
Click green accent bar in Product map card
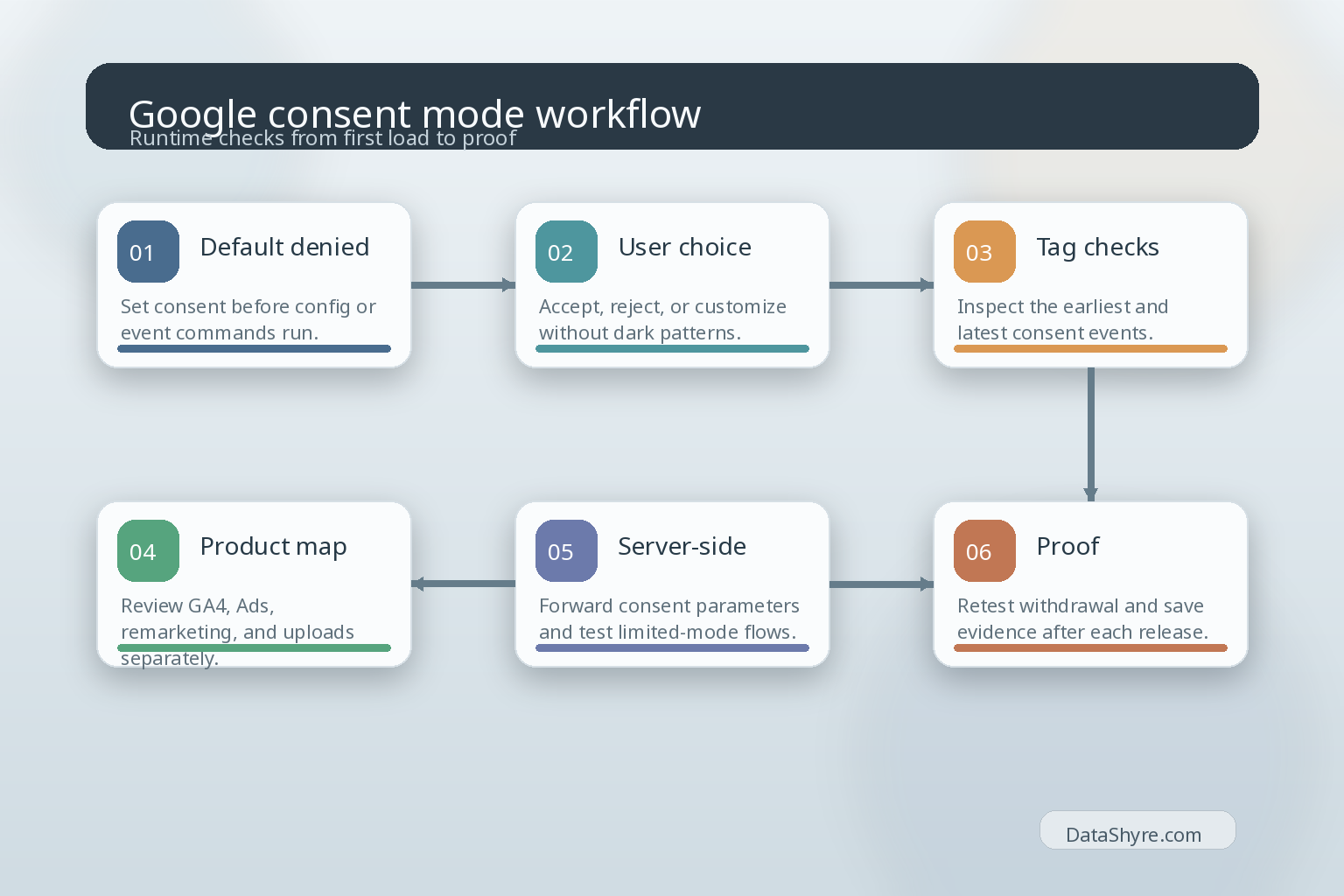point(254,647)
